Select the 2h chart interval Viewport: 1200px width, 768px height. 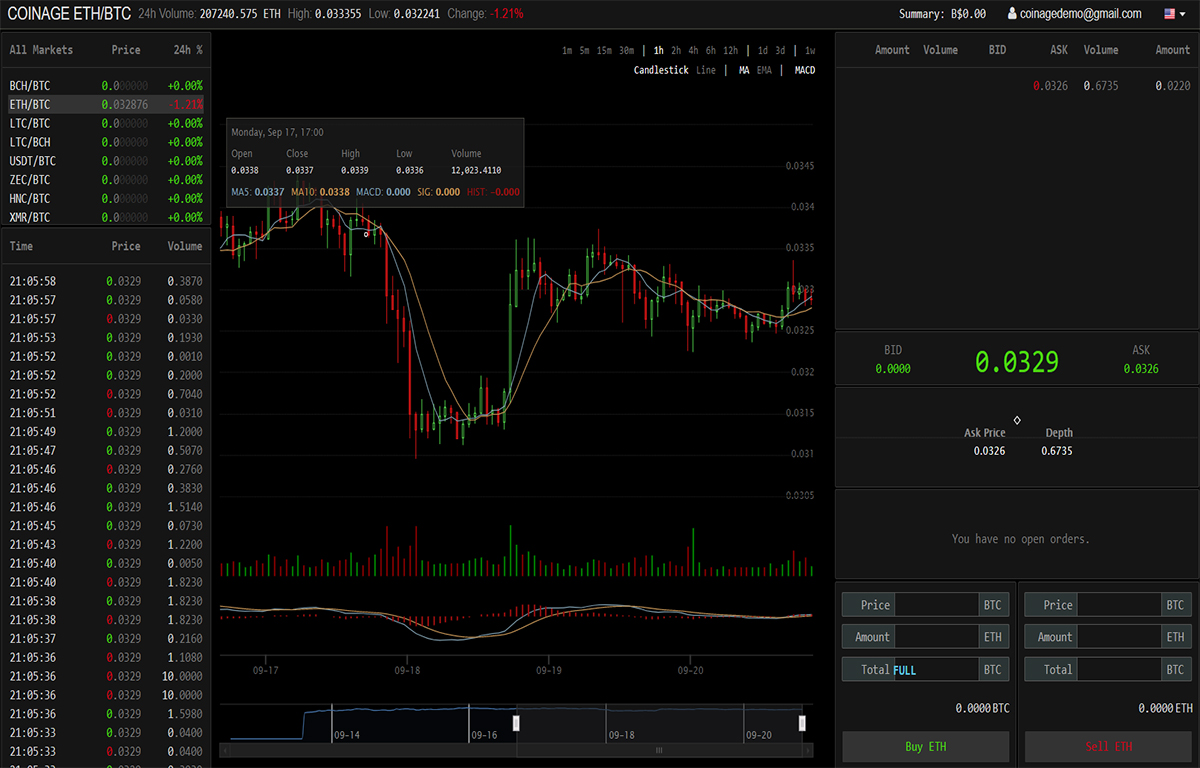[676, 50]
